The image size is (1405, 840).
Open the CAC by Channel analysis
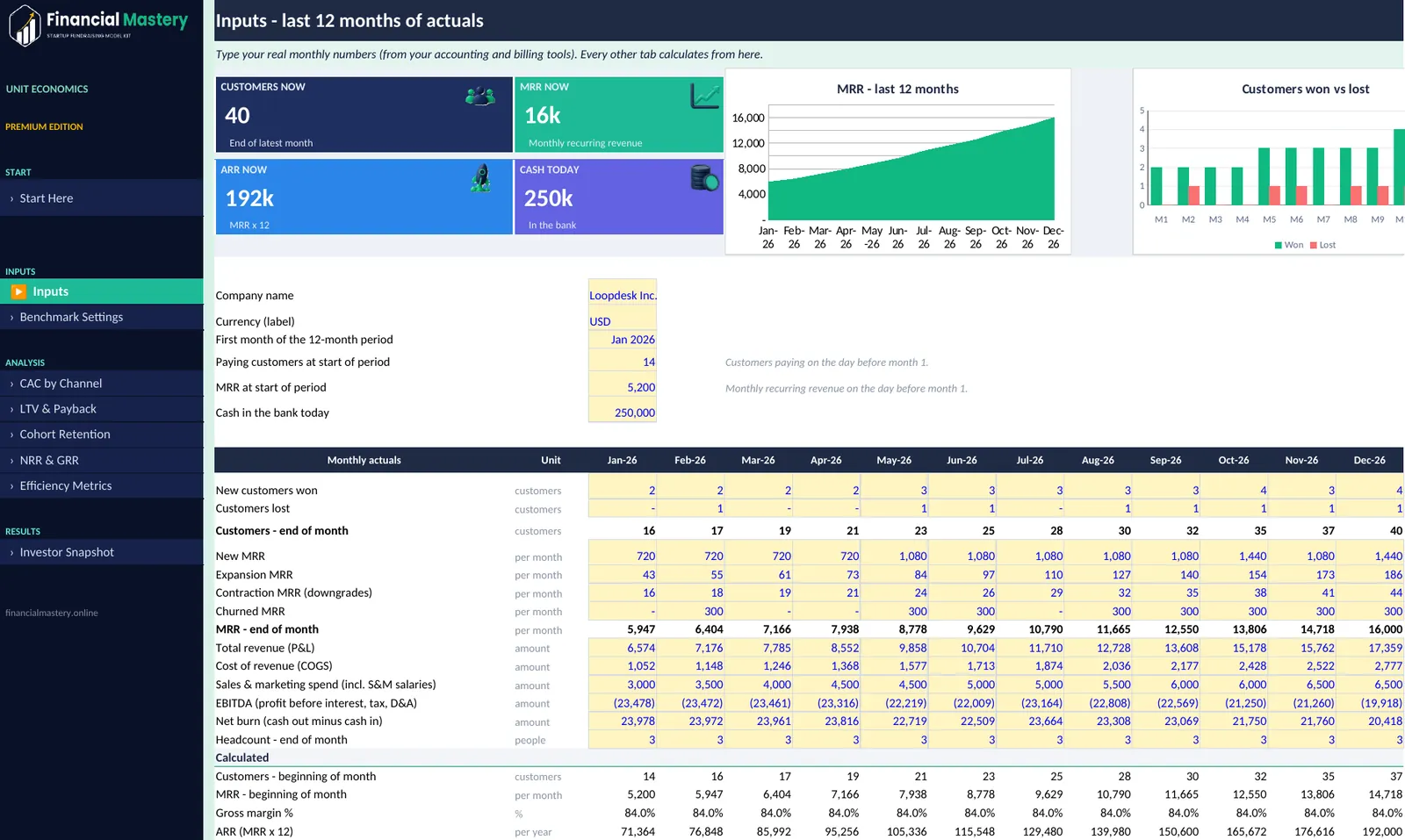tap(102, 384)
